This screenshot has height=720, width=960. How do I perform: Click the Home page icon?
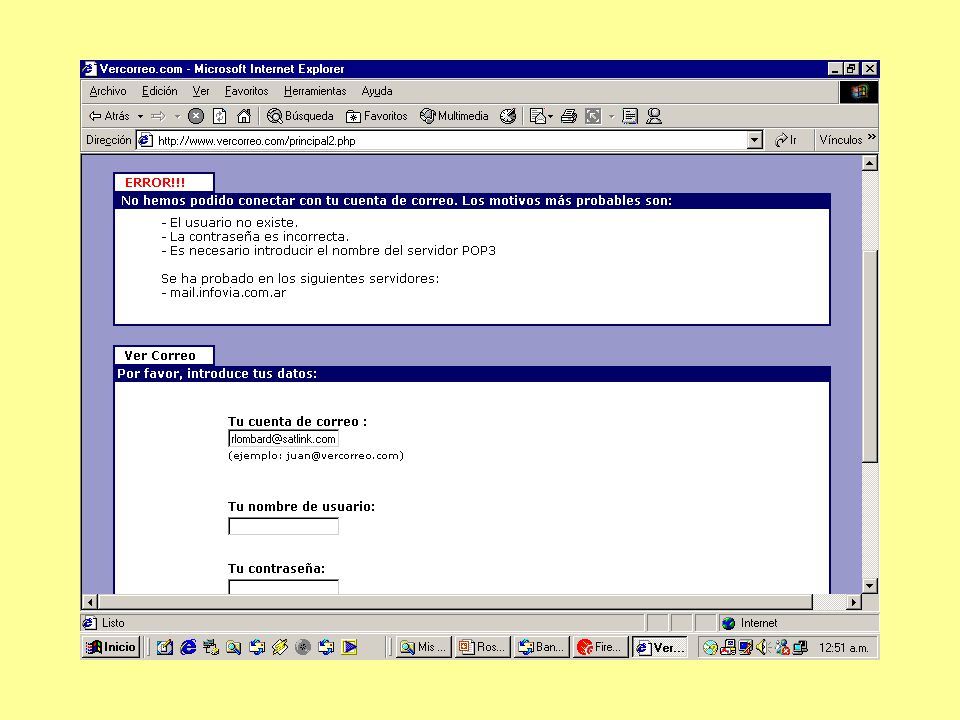point(244,116)
